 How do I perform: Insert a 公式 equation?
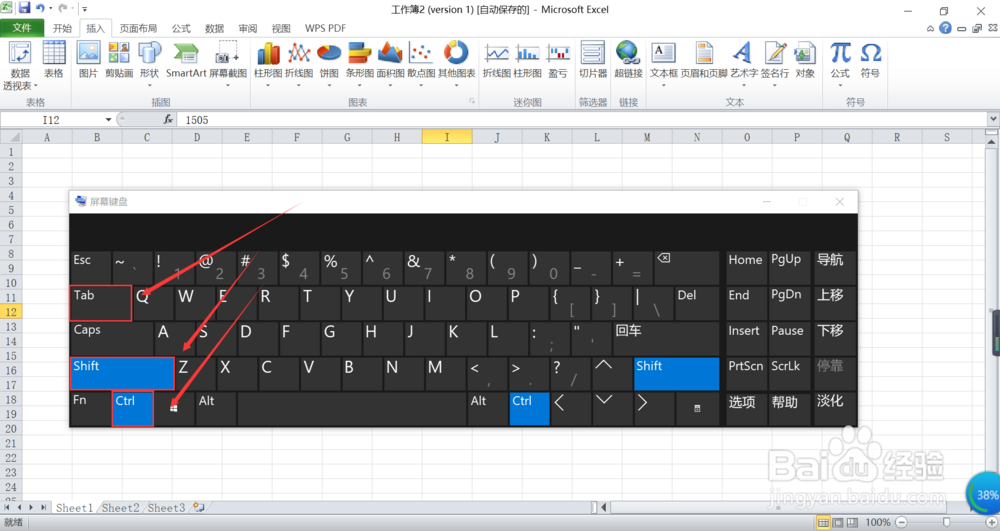point(840,64)
